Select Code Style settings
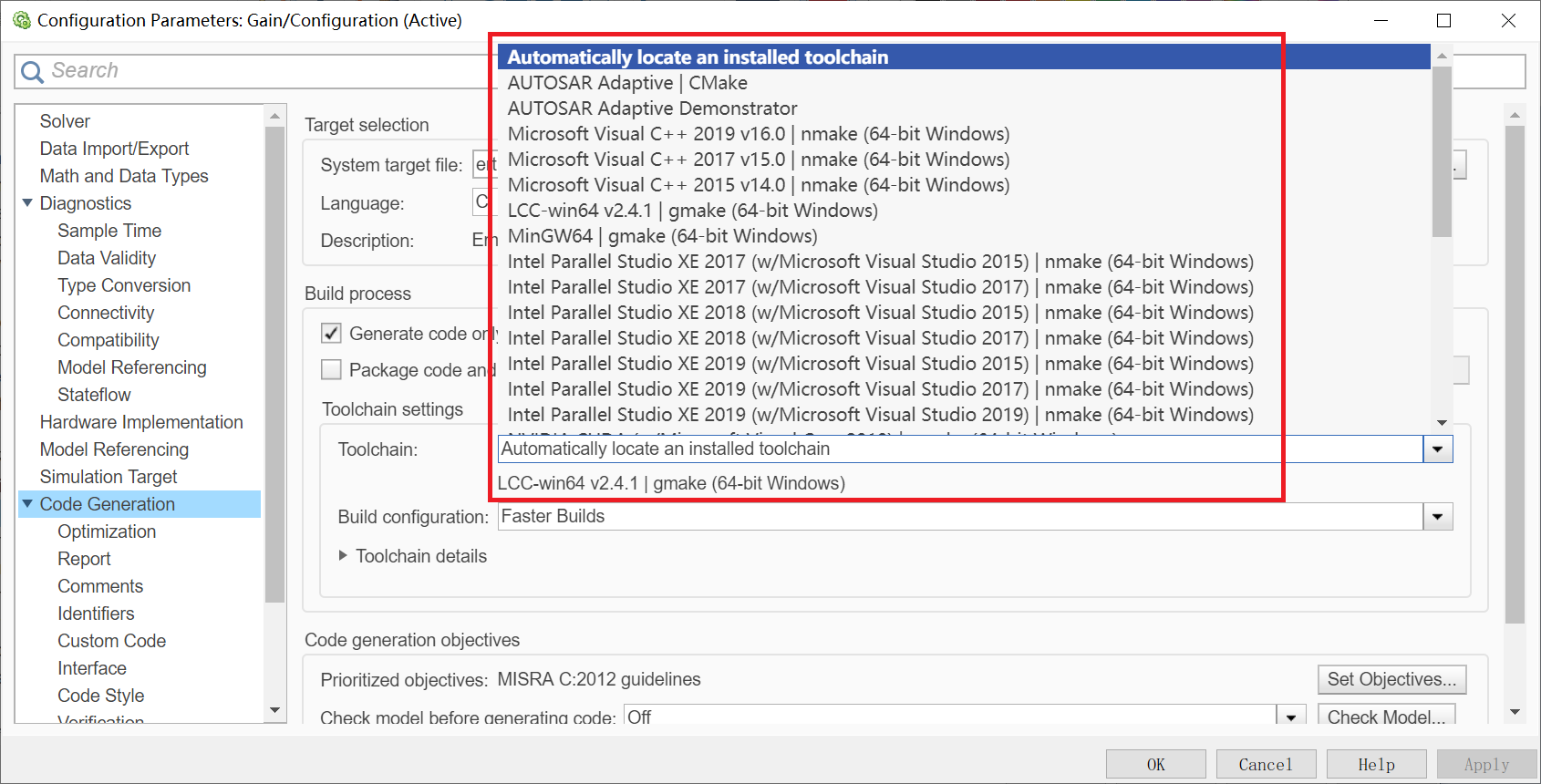This screenshot has width=1541, height=784. pyautogui.click(x=101, y=696)
